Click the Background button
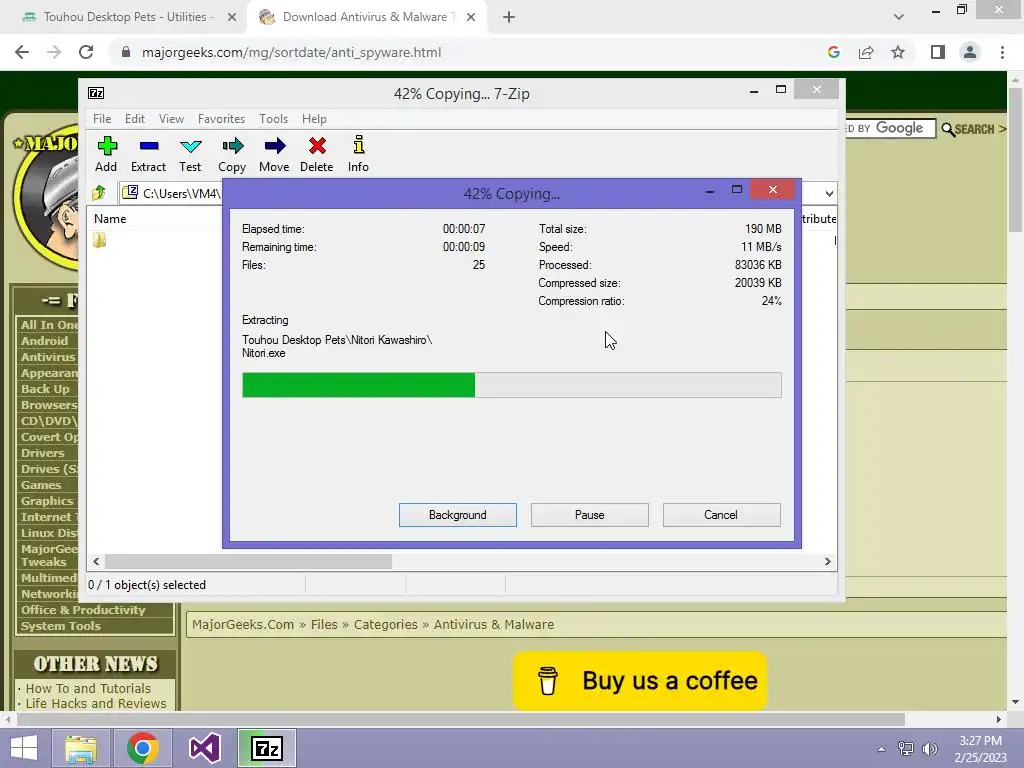The image size is (1024, 768). 458,515
